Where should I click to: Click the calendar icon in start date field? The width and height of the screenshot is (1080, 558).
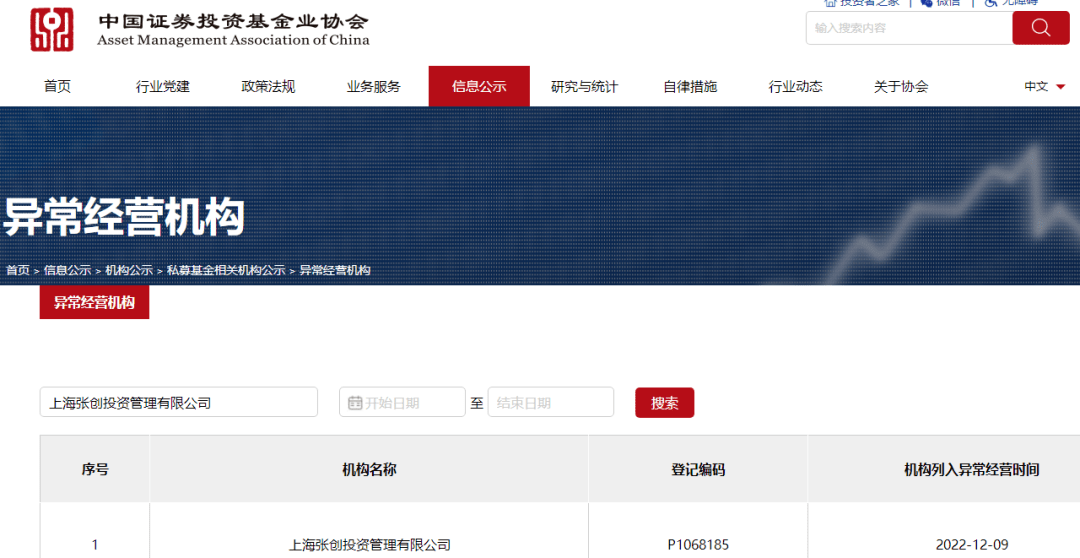click(354, 403)
